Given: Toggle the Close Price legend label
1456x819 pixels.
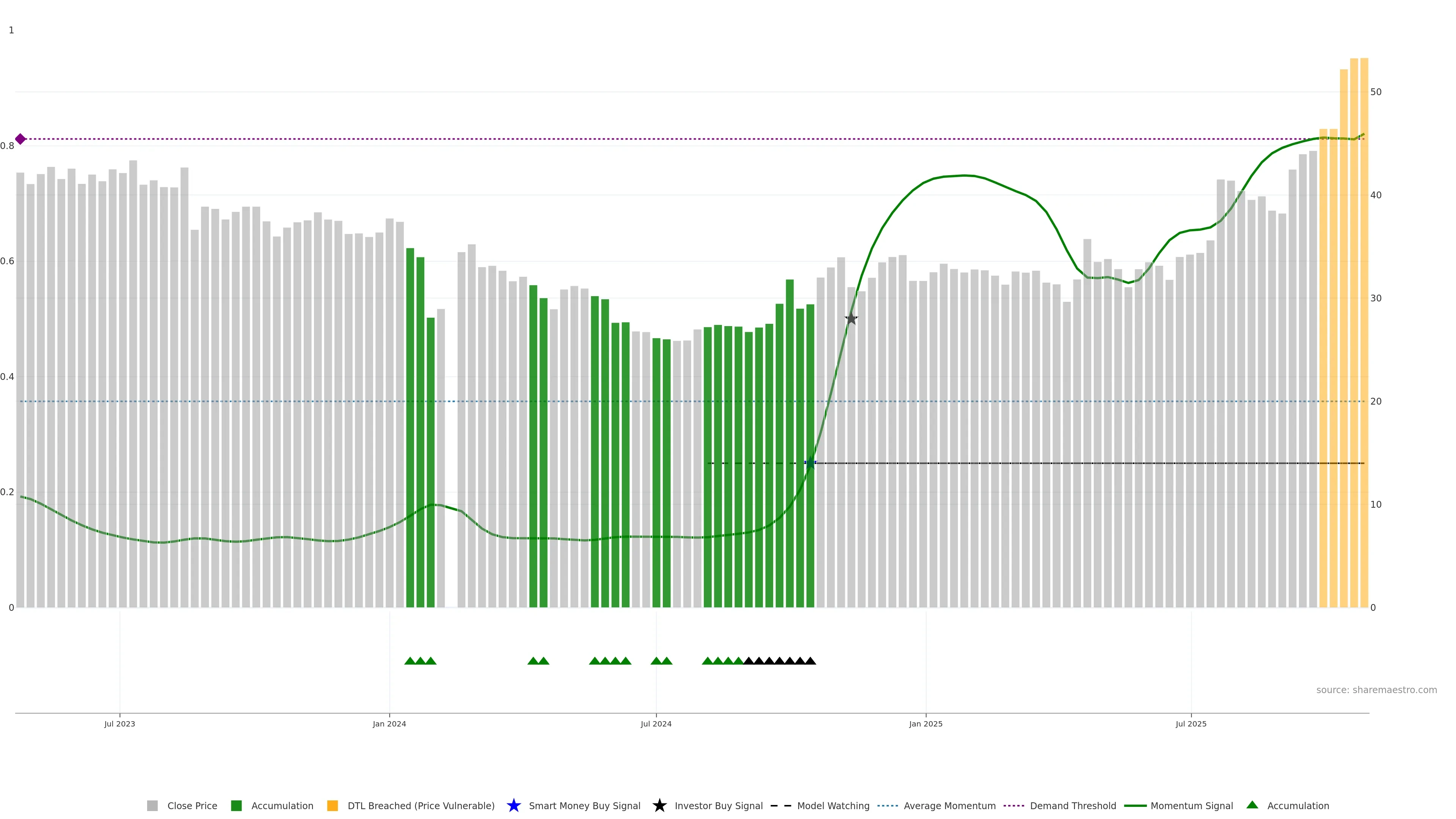Looking at the screenshot, I should point(192,806).
